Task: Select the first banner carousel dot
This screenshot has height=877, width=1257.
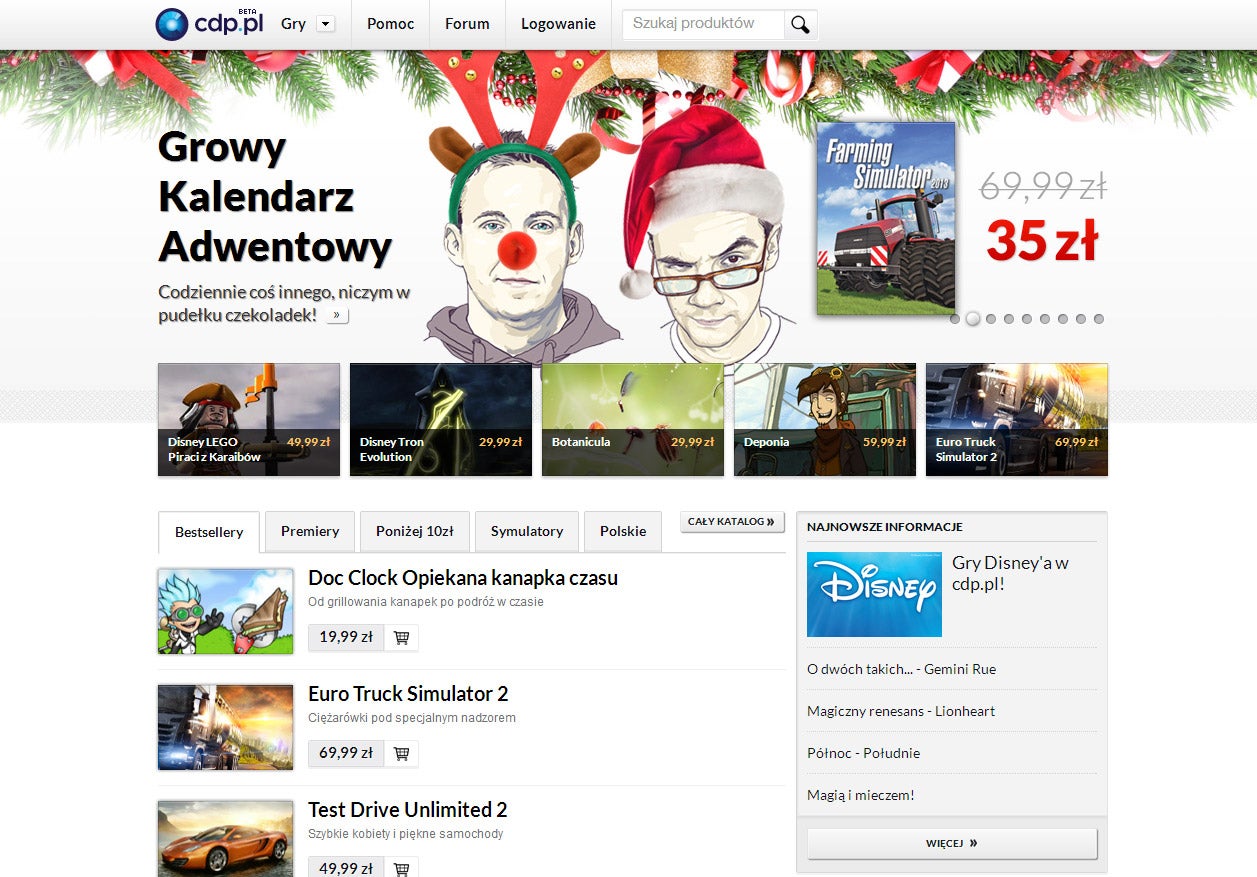Action: (x=955, y=319)
